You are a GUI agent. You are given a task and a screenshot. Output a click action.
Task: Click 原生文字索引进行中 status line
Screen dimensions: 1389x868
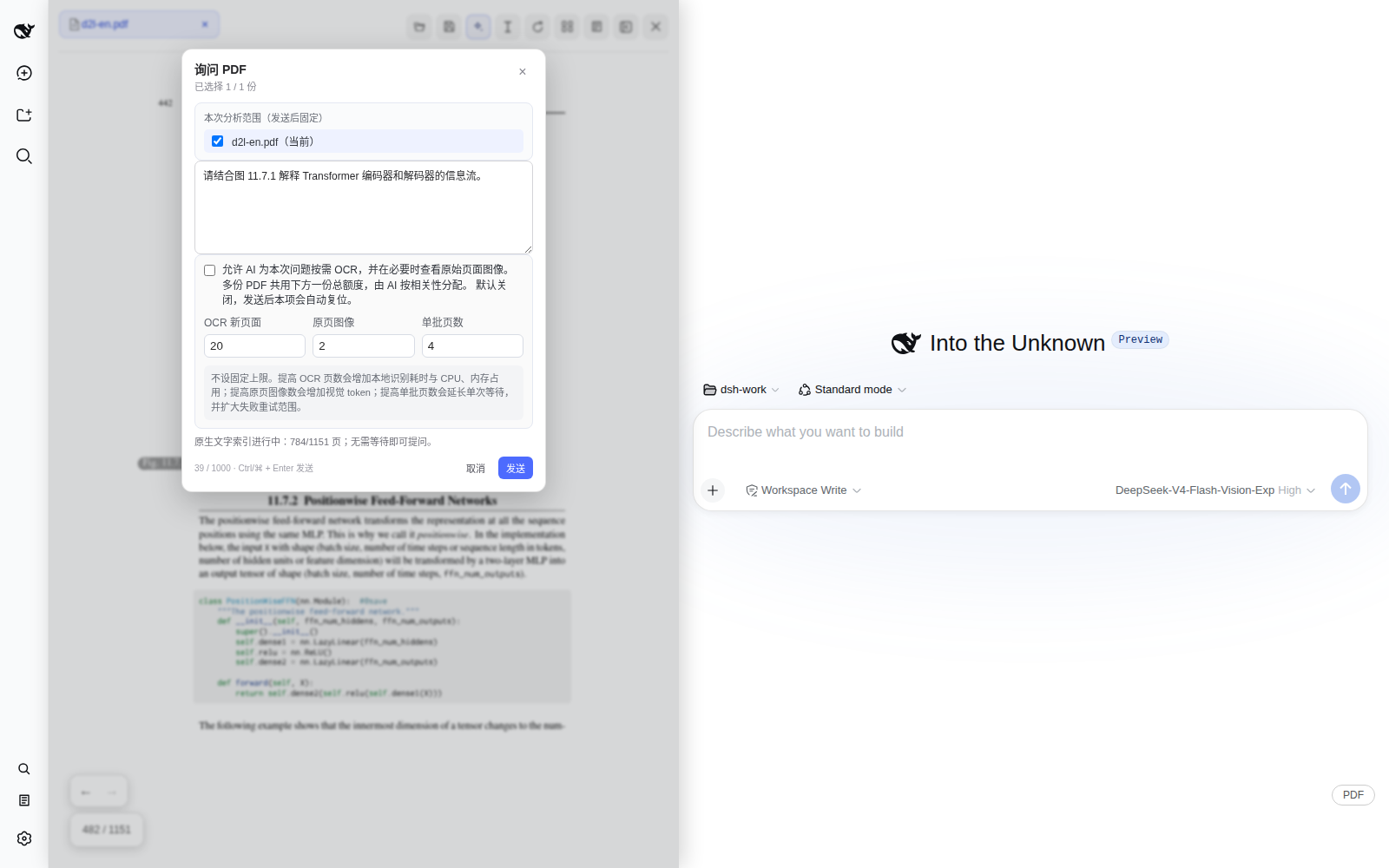314,442
